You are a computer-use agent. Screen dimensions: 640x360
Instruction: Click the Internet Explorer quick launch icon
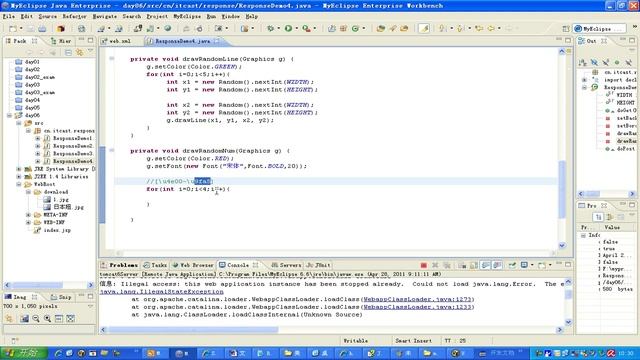(58, 353)
